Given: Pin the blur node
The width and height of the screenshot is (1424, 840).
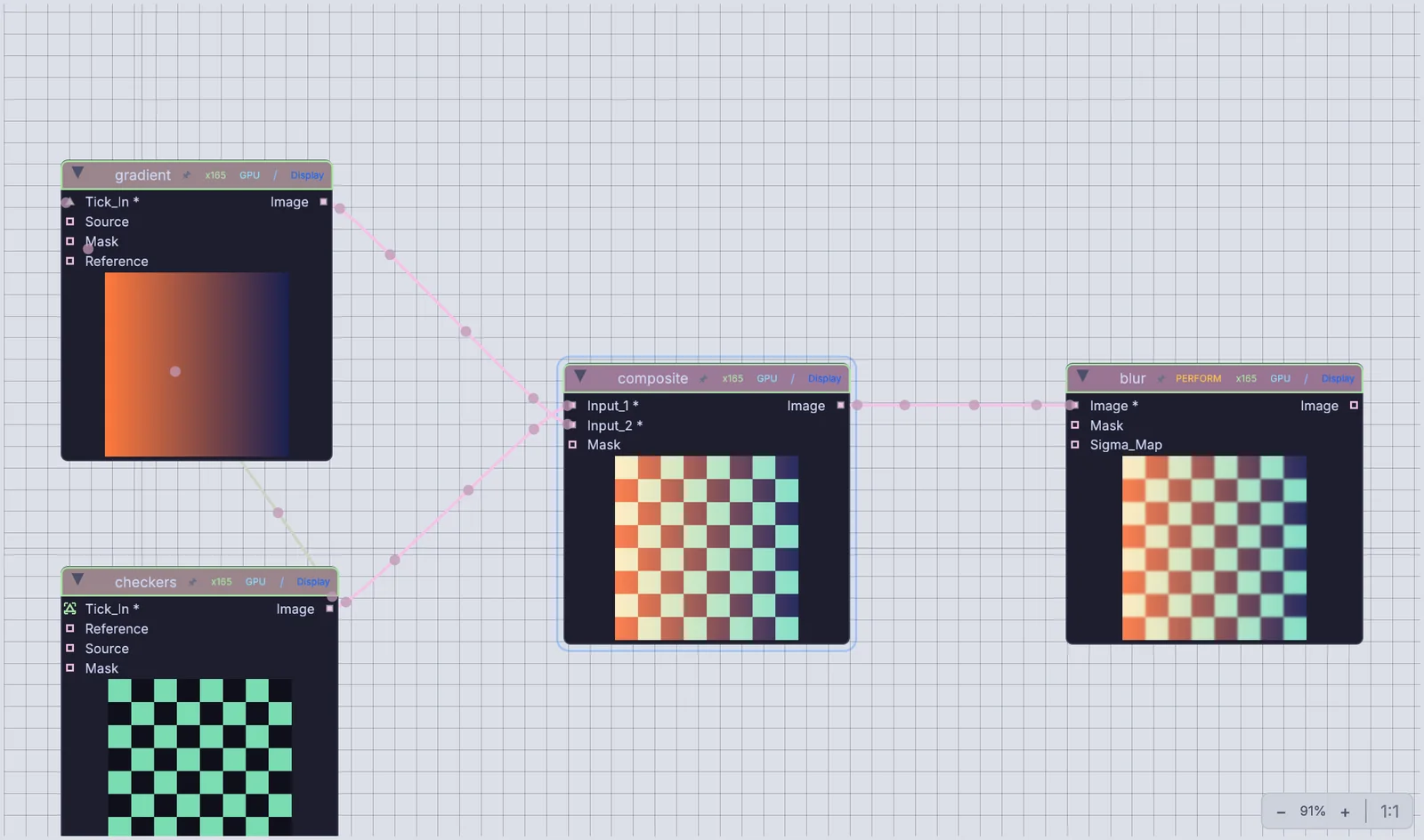Looking at the screenshot, I should click(x=1161, y=379).
